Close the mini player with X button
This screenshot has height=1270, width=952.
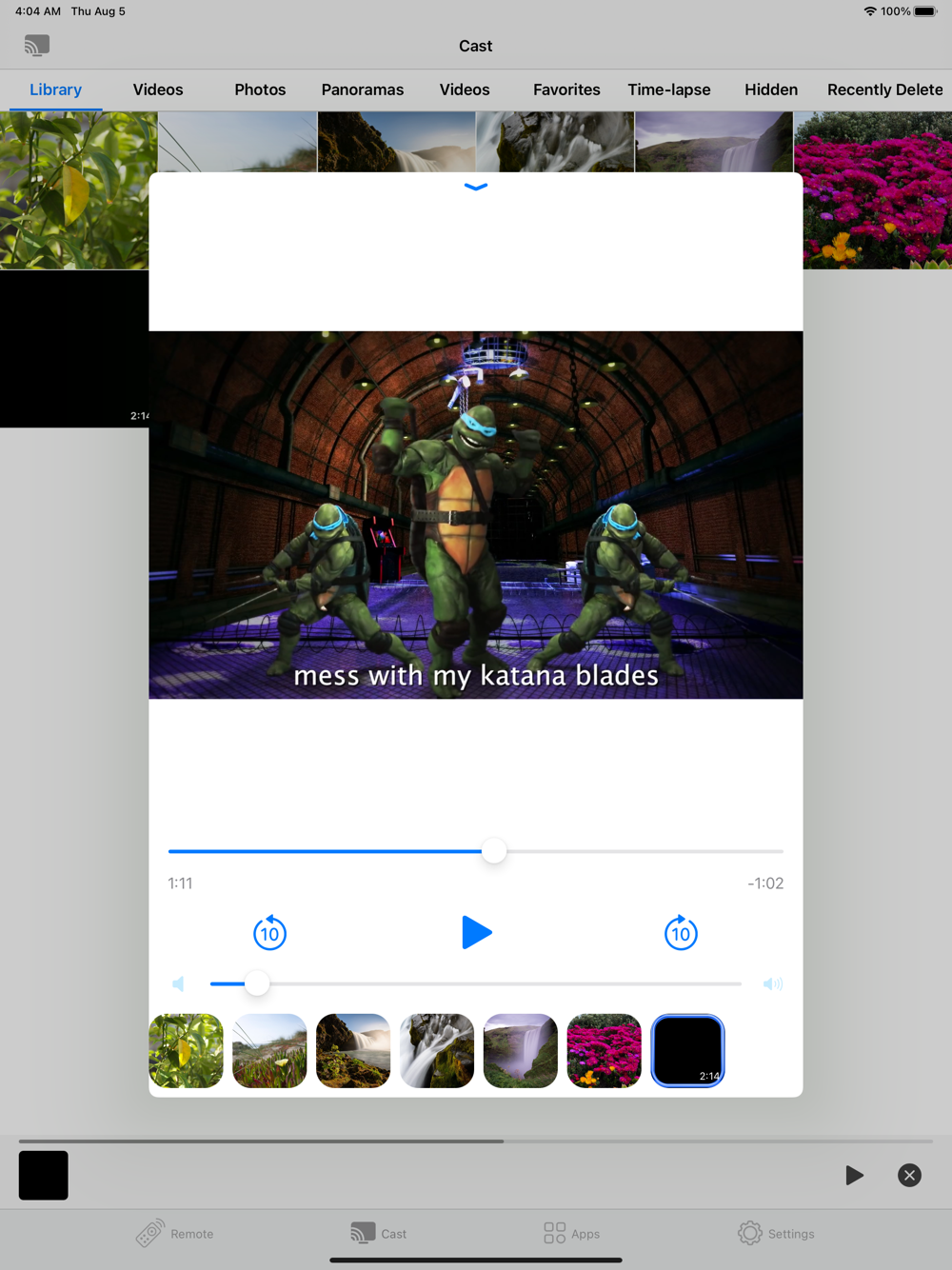tap(909, 1175)
